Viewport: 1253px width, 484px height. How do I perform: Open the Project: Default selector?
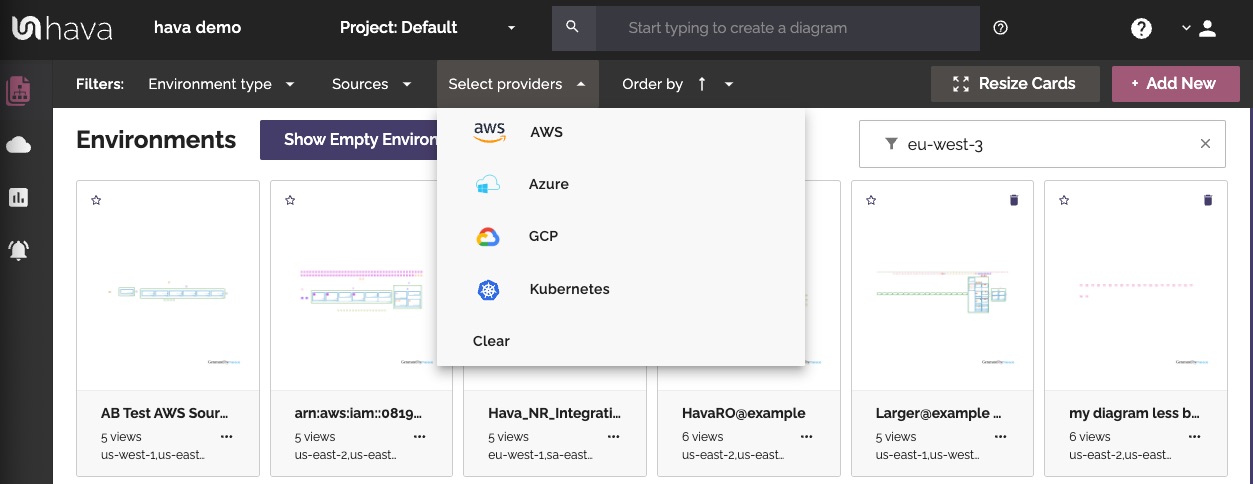[x=428, y=28]
